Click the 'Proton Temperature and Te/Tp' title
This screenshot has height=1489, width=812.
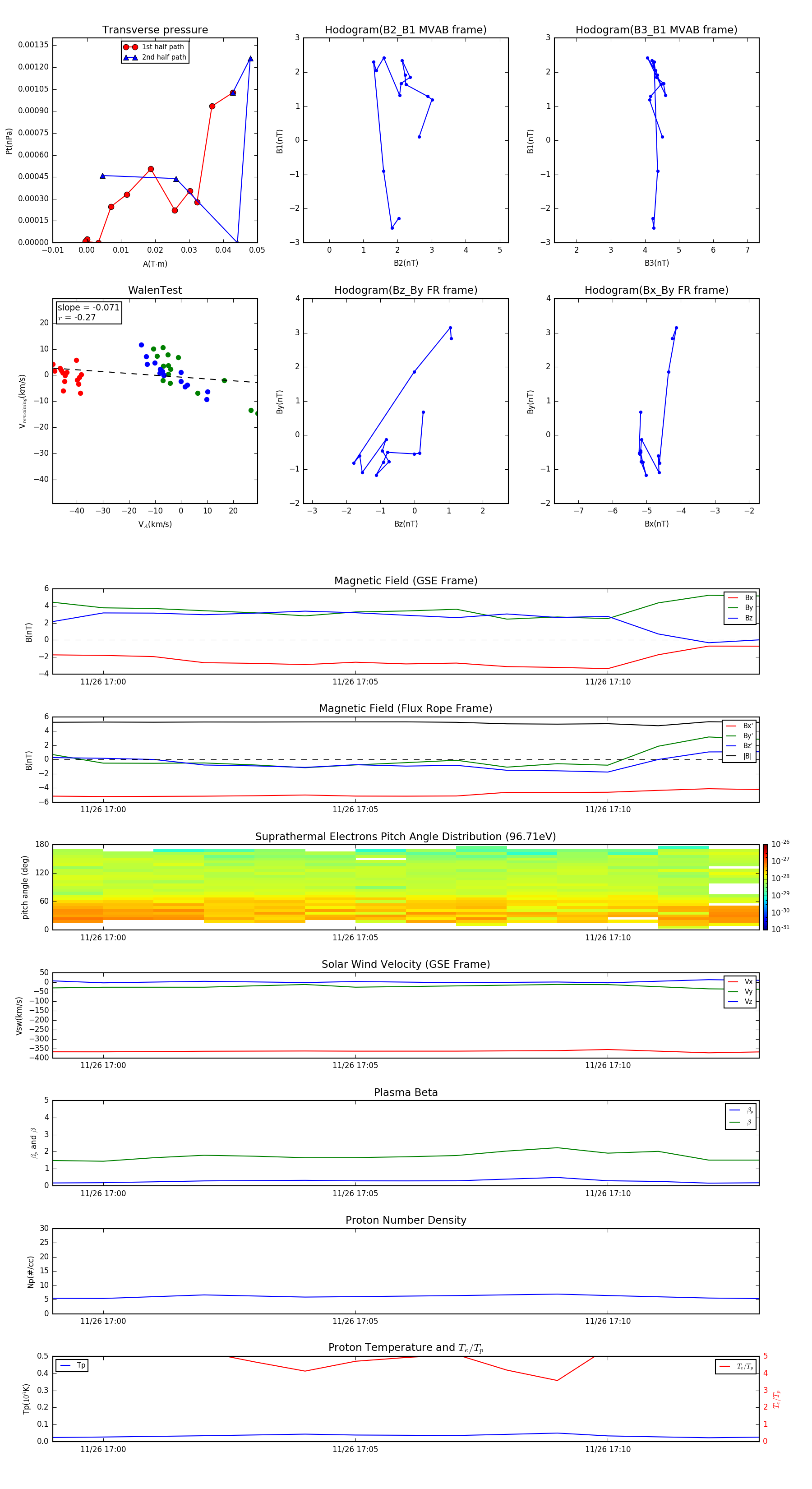click(x=406, y=1348)
